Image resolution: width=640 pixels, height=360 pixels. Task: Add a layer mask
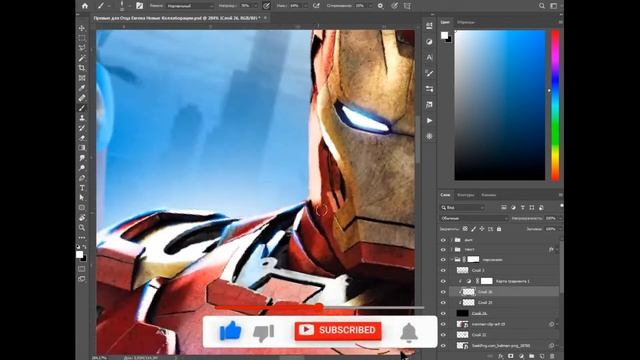511,356
